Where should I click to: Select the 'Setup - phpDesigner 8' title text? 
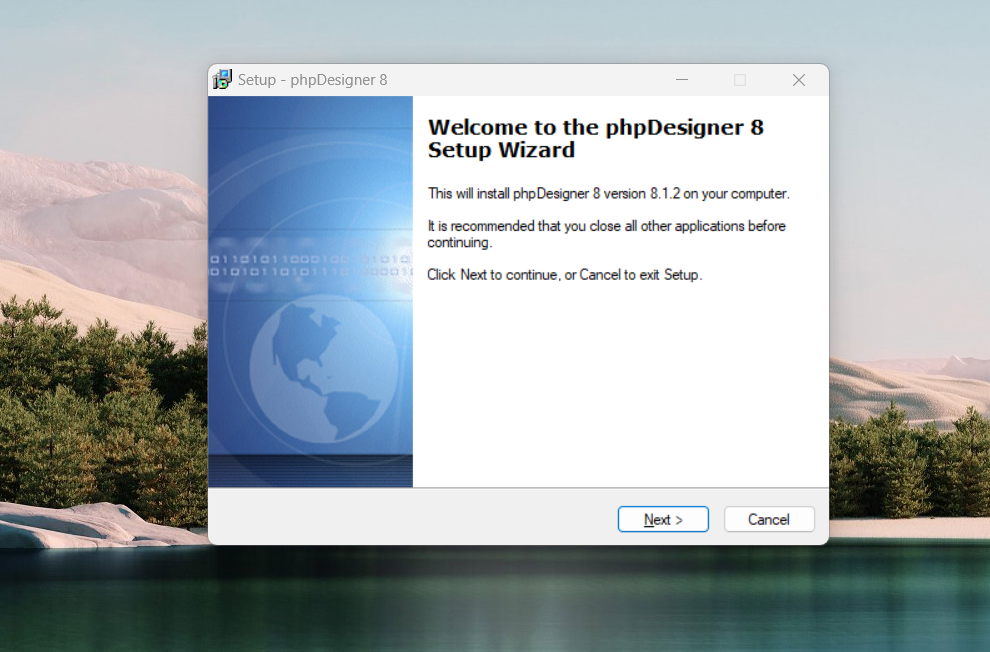[313, 80]
